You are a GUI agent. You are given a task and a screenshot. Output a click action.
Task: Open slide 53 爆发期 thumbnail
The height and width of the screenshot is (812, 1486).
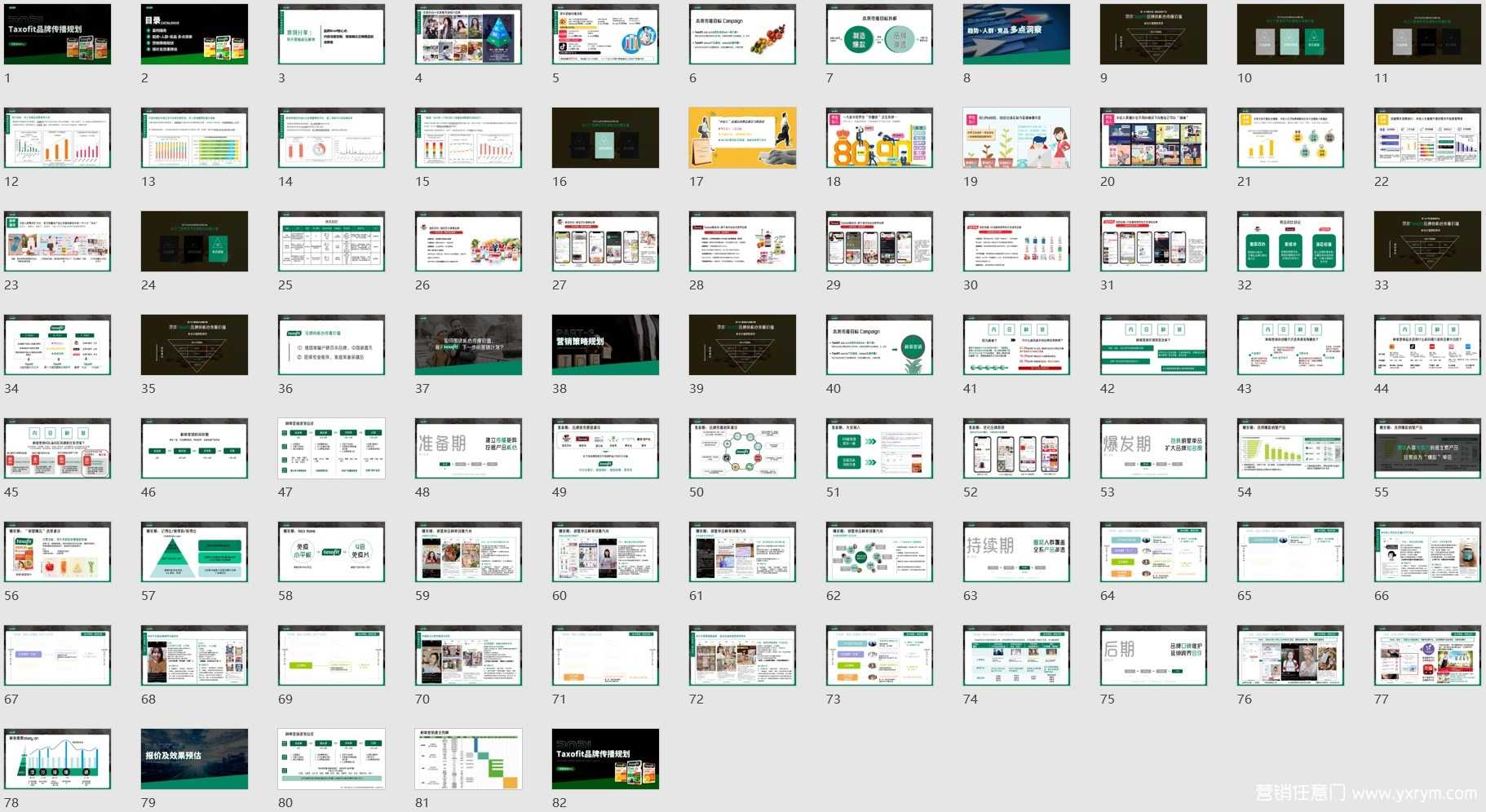coord(1153,448)
